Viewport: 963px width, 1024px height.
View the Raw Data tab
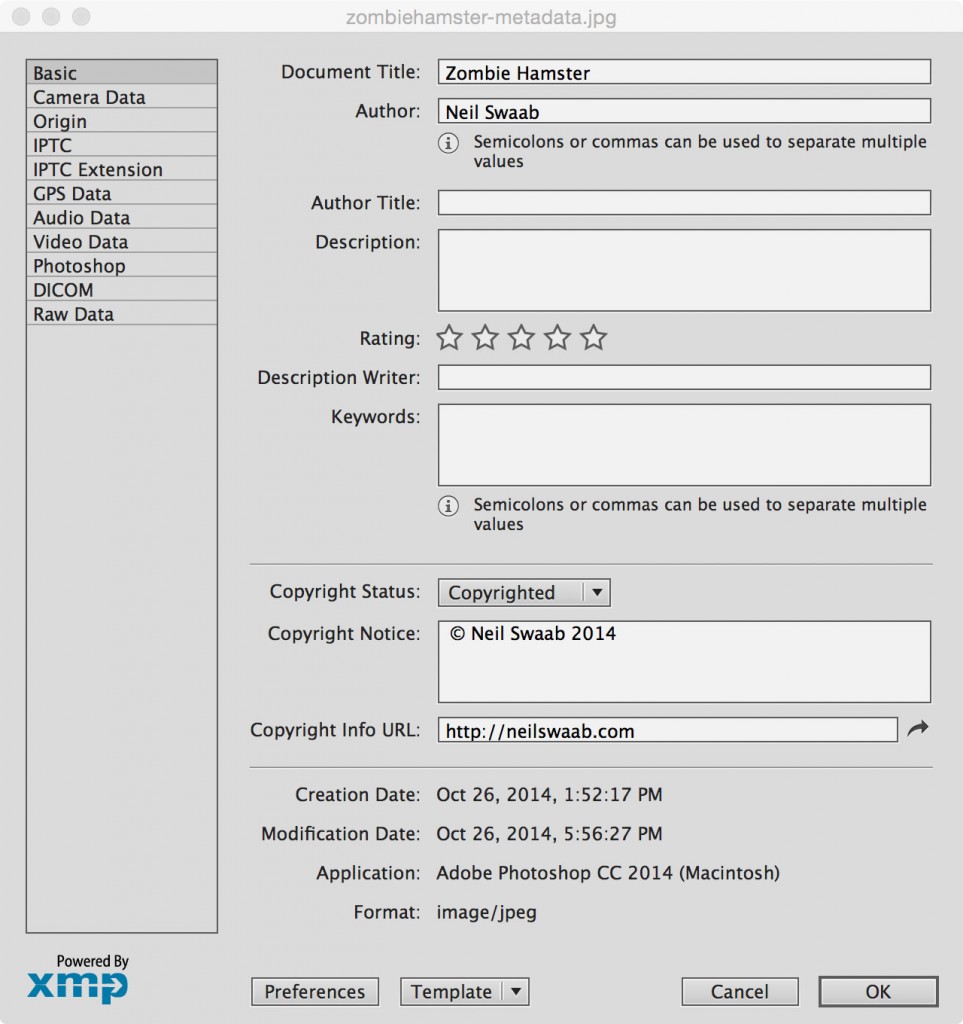(x=121, y=314)
